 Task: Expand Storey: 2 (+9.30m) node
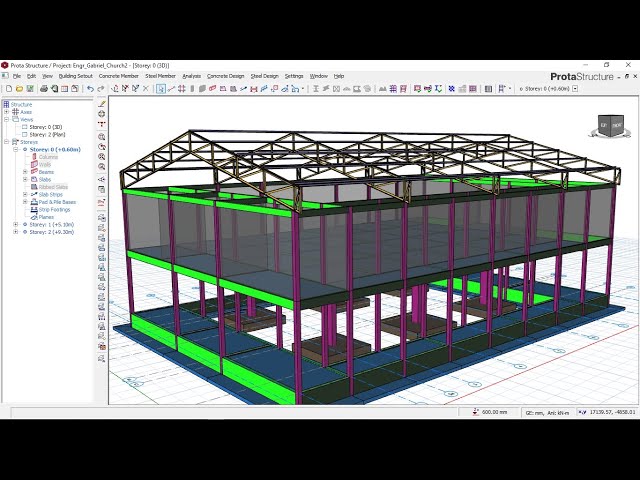[16, 232]
